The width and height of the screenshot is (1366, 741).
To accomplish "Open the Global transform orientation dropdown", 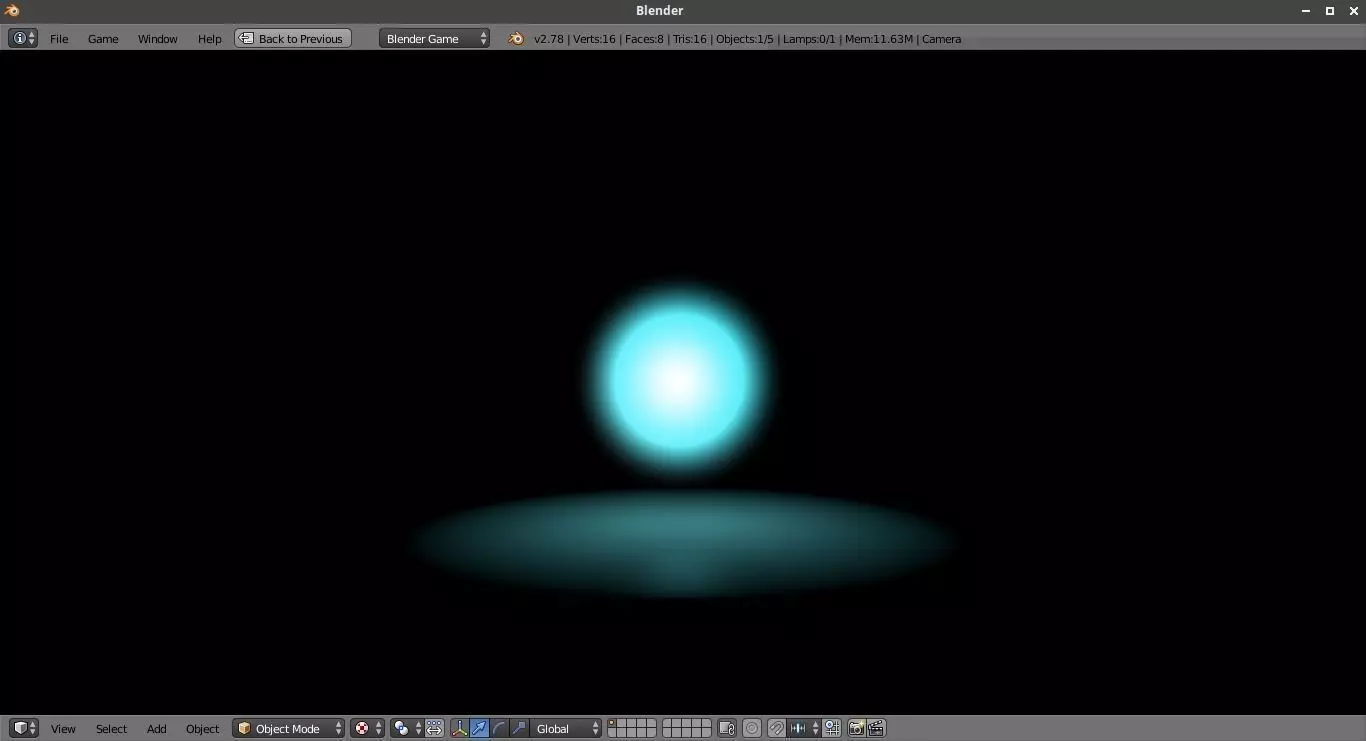I will point(566,728).
